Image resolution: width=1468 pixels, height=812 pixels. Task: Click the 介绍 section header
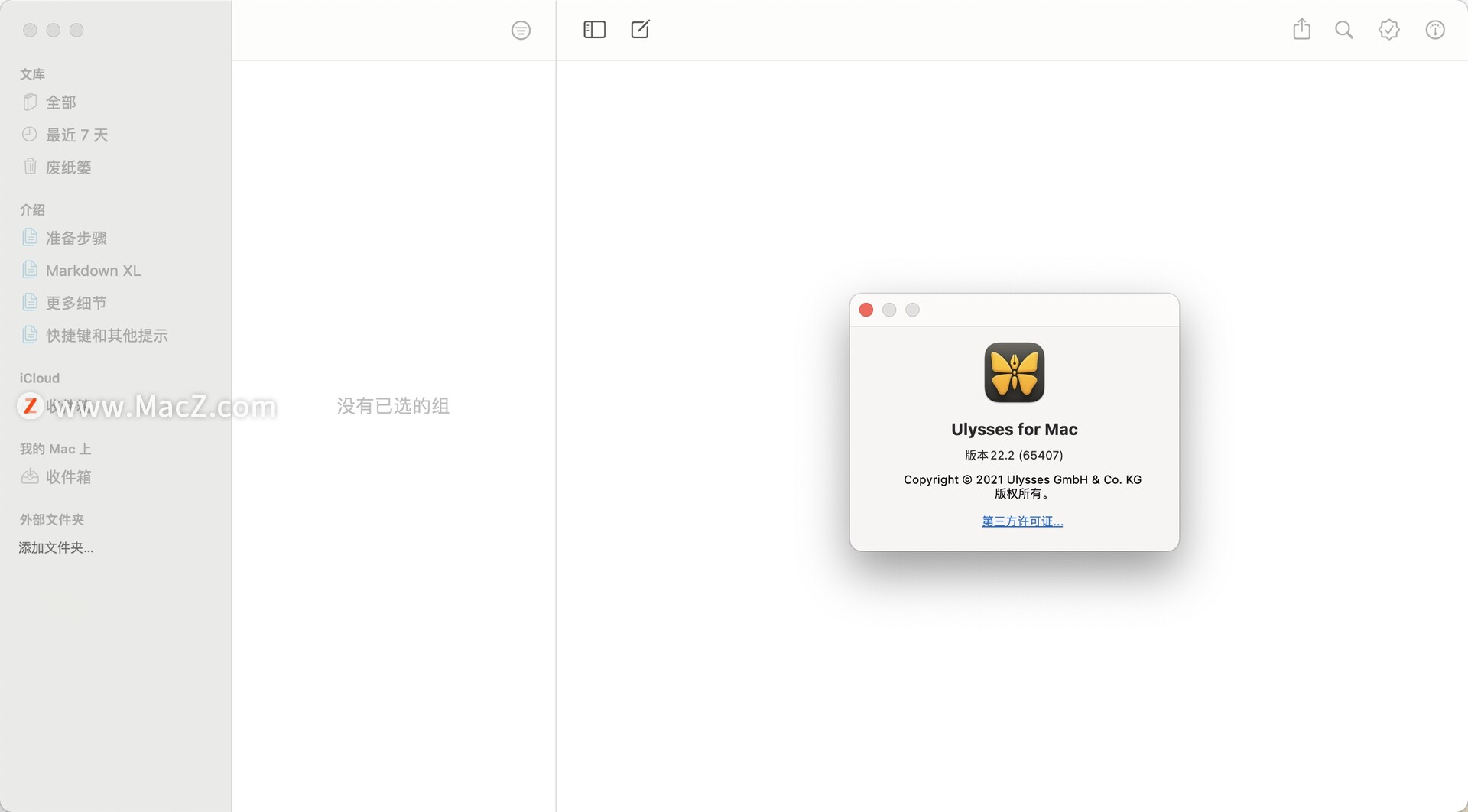[x=32, y=209]
